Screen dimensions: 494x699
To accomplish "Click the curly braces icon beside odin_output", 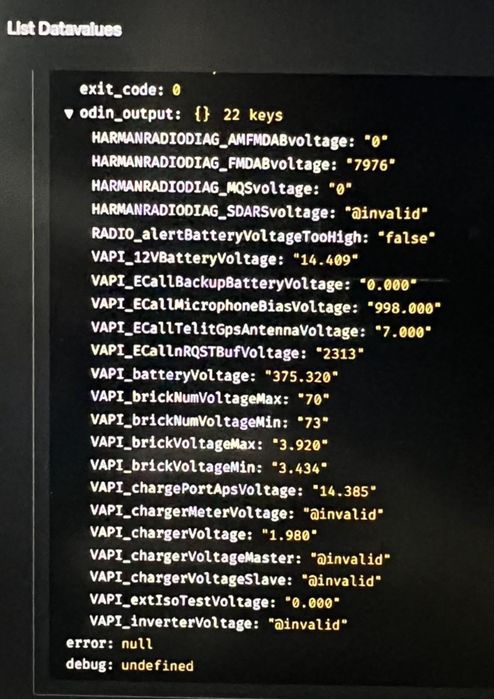I will (202, 115).
